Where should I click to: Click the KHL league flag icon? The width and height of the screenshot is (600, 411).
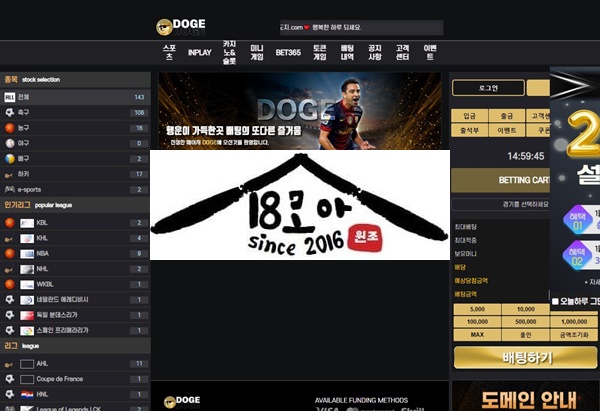(27, 238)
